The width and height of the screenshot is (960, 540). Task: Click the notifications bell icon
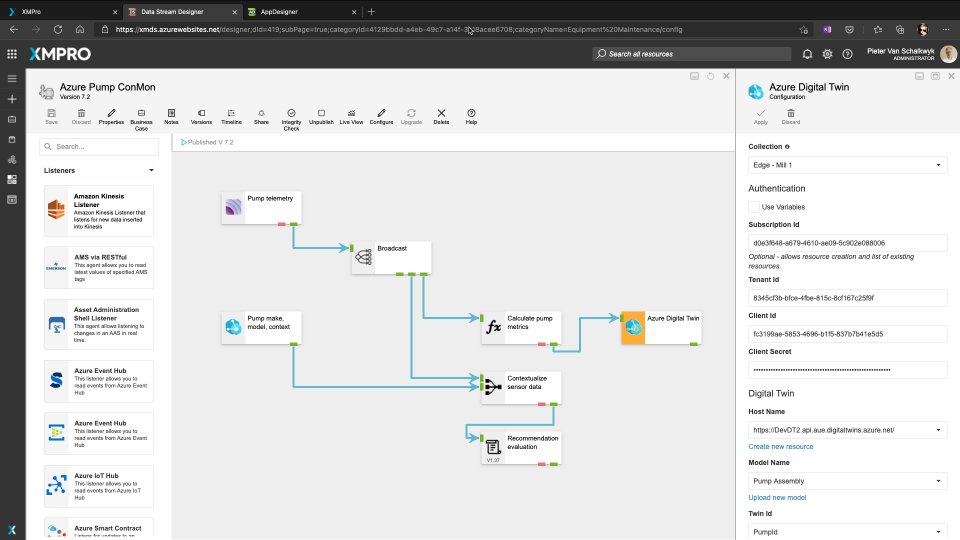(x=807, y=53)
